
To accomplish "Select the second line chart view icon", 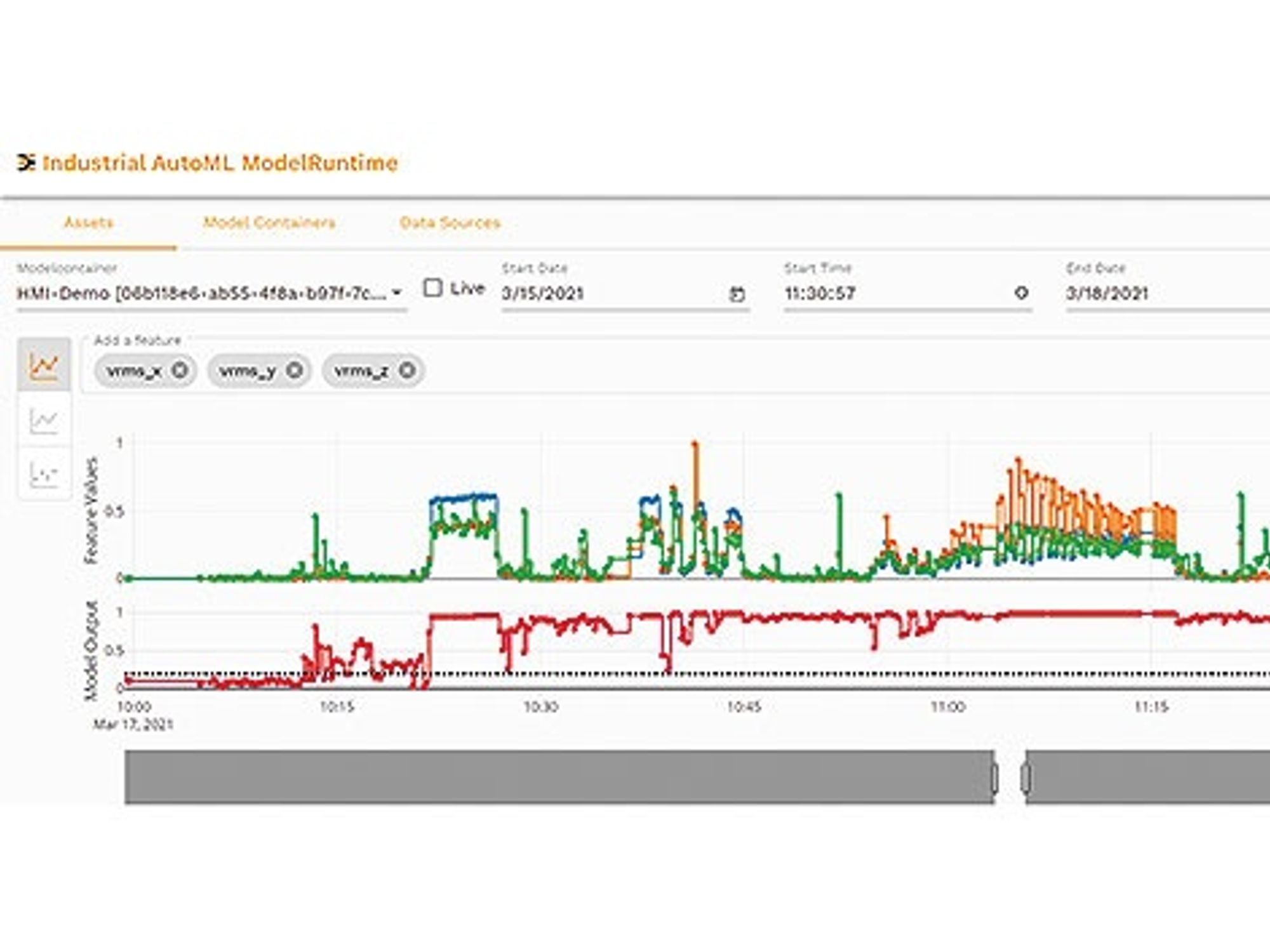I will coord(44,420).
